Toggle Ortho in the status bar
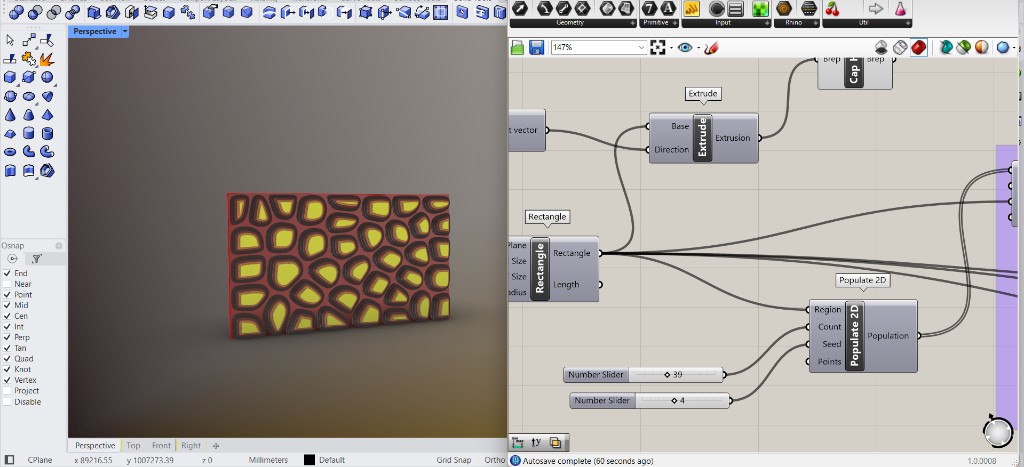1024x467 pixels. tap(494, 460)
